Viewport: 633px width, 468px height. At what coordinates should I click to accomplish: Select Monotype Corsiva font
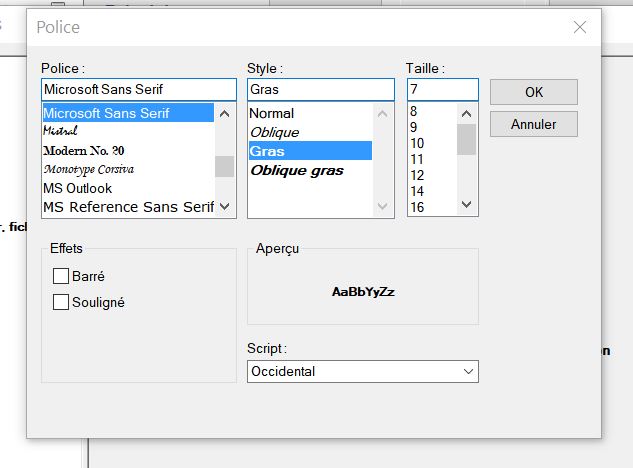coord(89,169)
